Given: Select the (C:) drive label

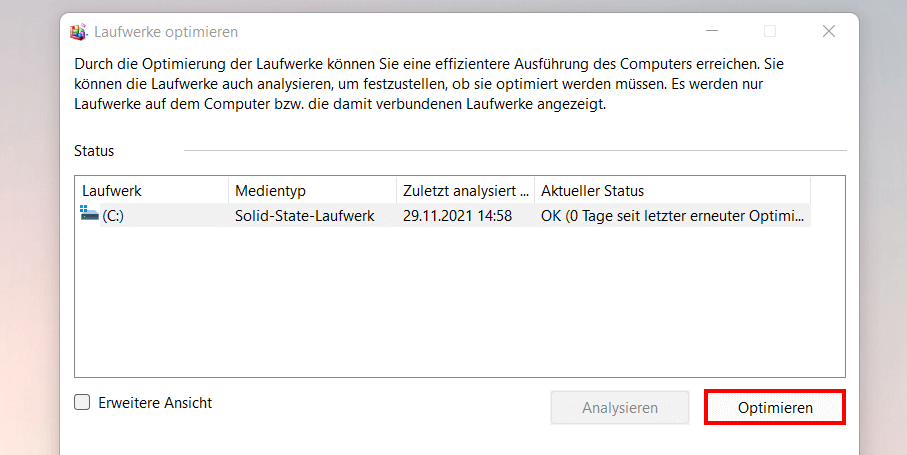Looking at the screenshot, I should click(113, 215).
